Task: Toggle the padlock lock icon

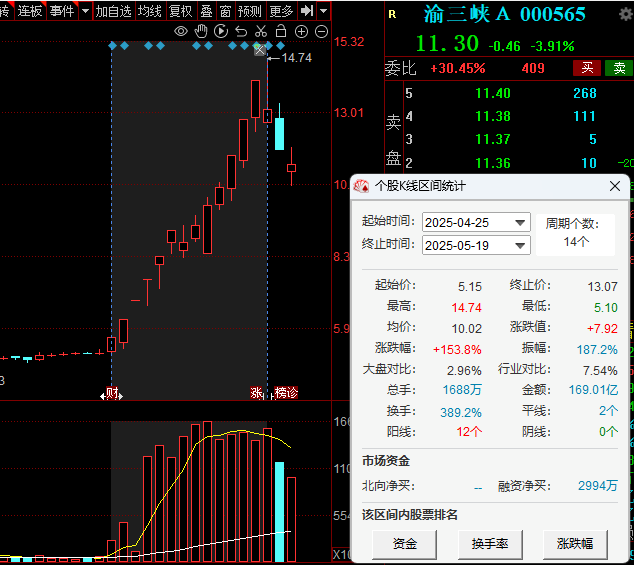Action: tap(281, 32)
